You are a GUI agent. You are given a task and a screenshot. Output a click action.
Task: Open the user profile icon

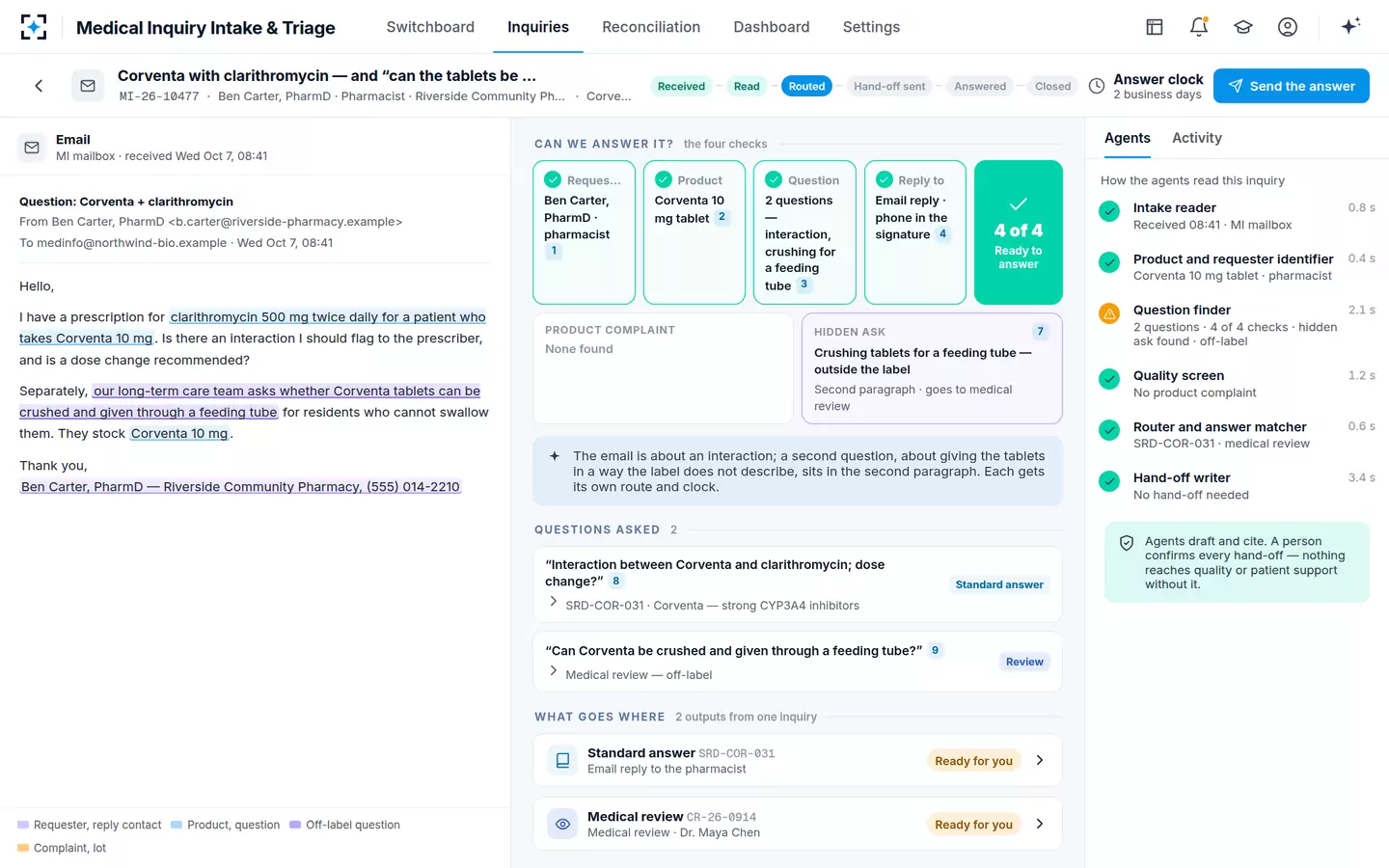click(1288, 27)
